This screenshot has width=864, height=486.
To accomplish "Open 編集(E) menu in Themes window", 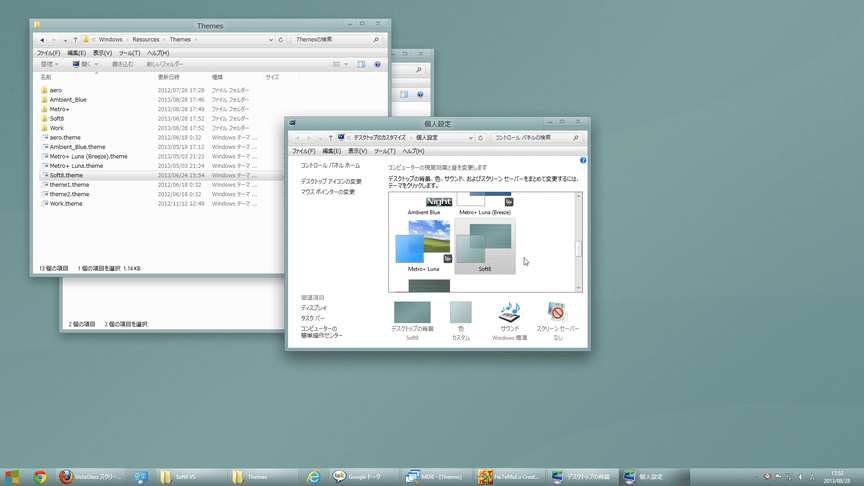I will point(77,53).
